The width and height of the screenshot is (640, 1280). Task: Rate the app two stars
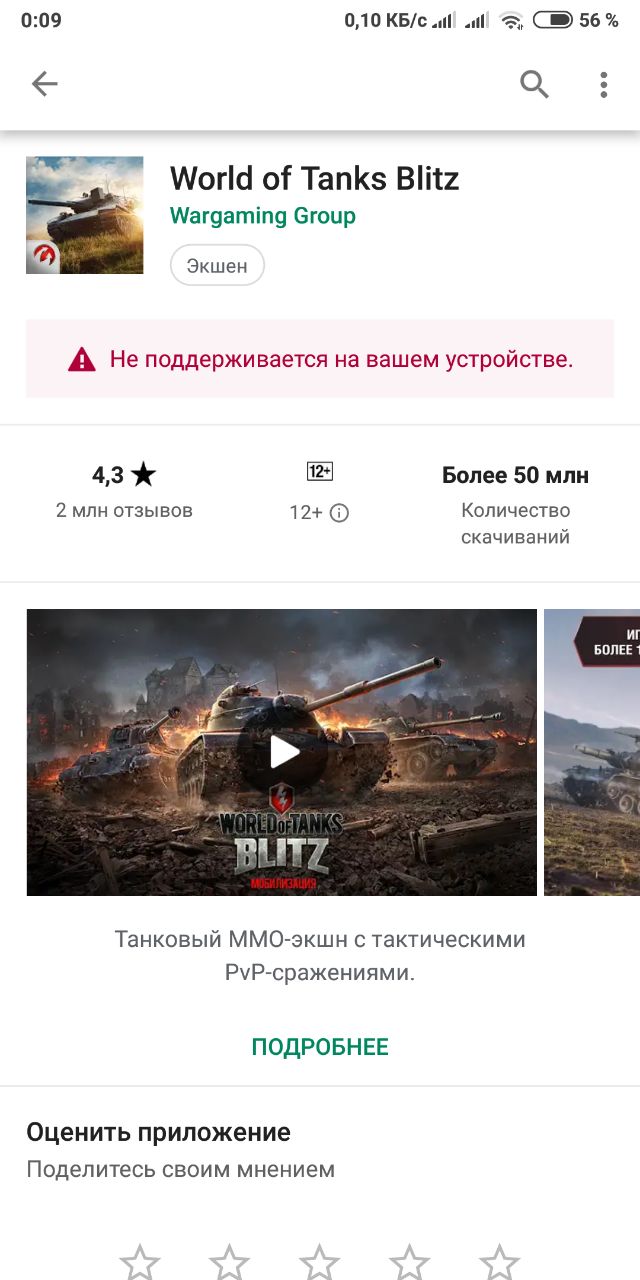(x=229, y=1262)
